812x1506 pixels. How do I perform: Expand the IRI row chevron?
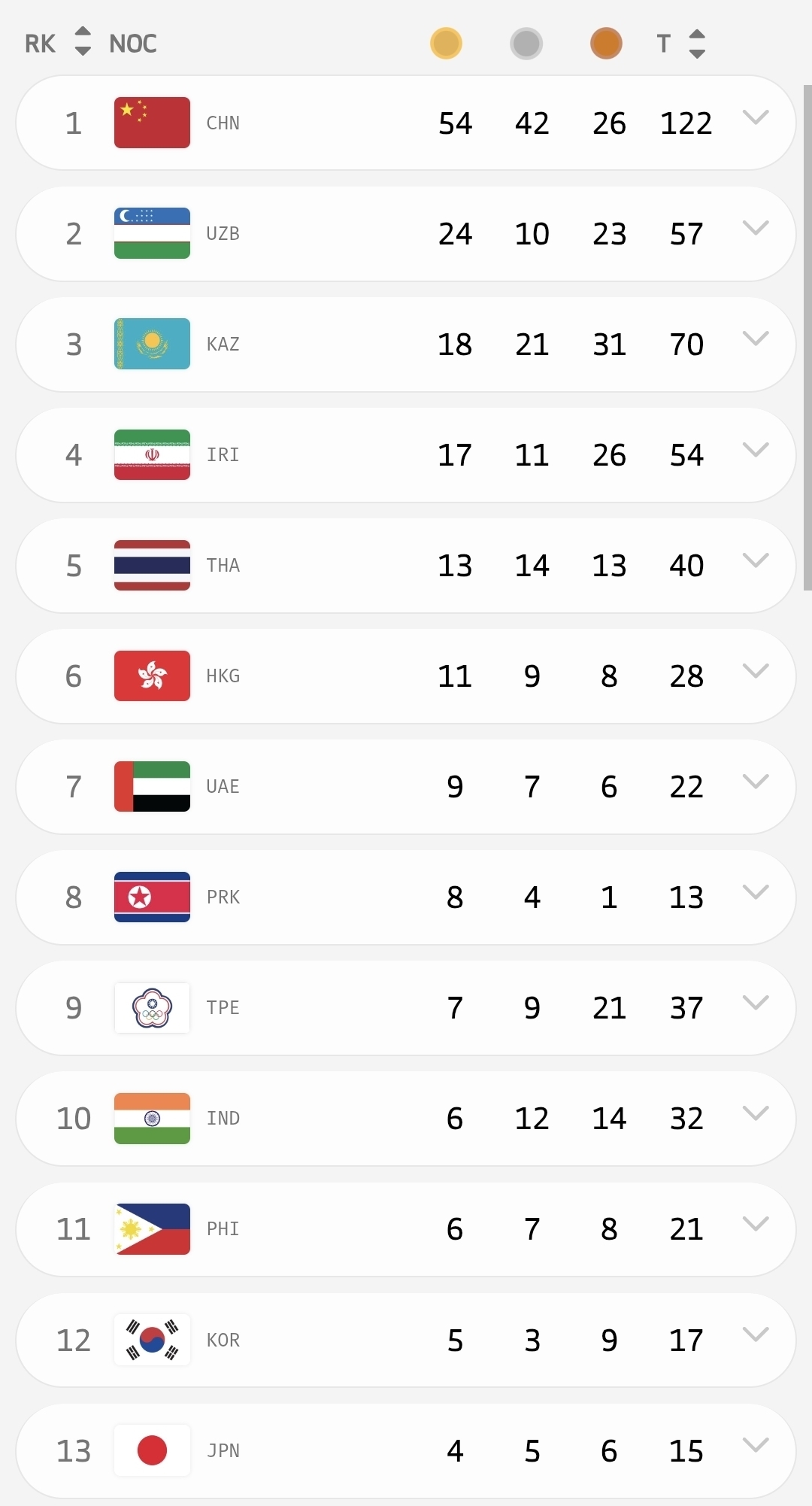tap(755, 449)
